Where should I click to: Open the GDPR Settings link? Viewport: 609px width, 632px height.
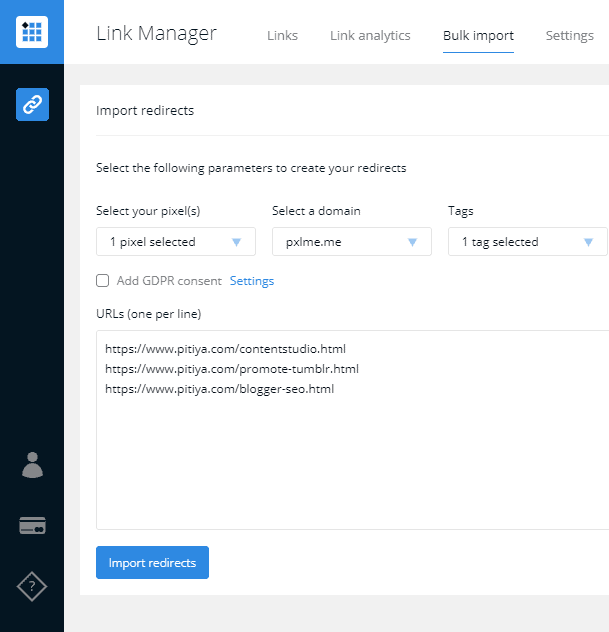click(252, 281)
